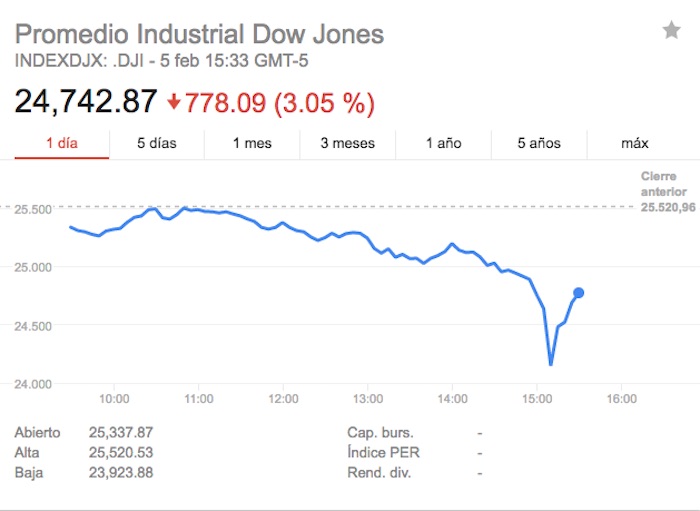Viewport: 700px width, 511px height.
Task: Click the Promedio Industrial Dow Jones title
Action: coord(199,34)
